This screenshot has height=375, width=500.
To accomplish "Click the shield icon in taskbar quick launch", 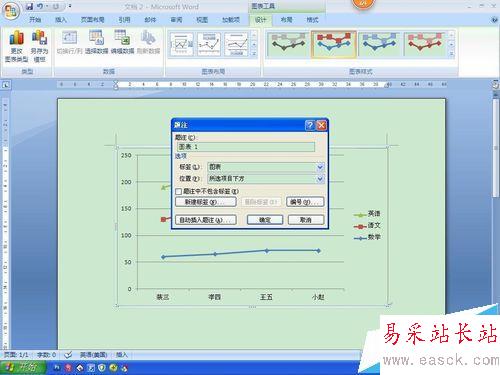I will (102, 368).
